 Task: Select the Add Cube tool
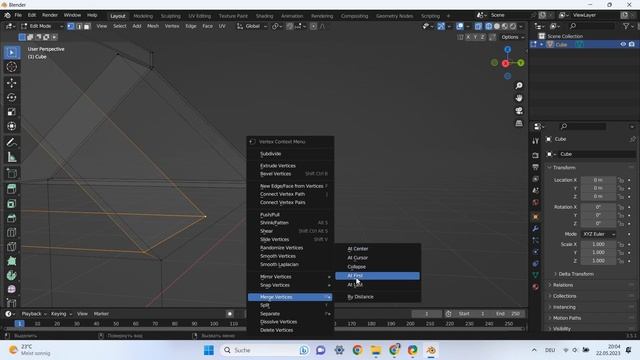point(11,173)
